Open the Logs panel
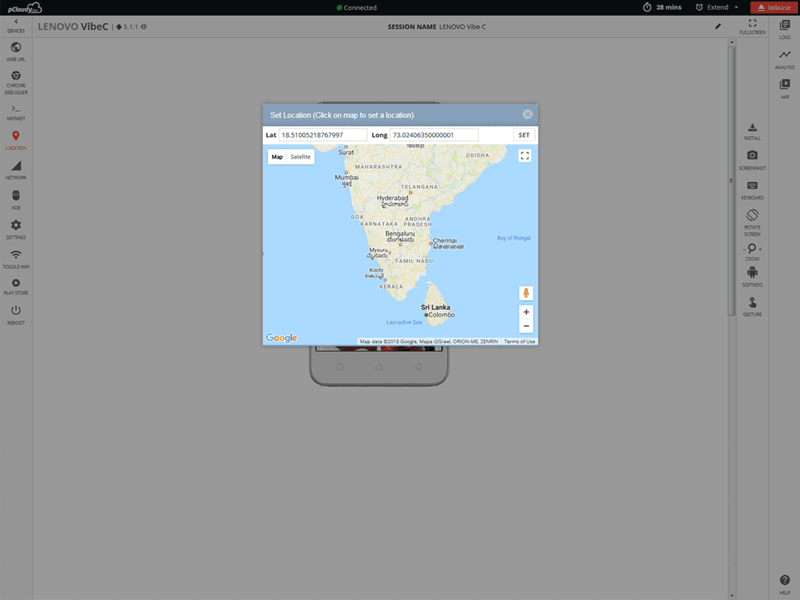 (785, 30)
